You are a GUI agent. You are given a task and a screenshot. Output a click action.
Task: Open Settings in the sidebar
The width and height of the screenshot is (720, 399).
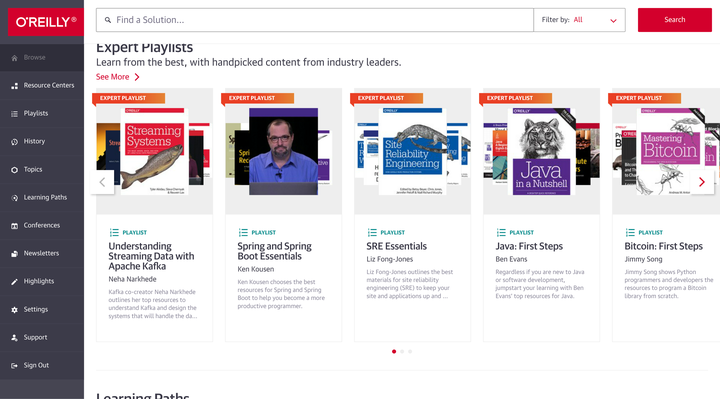[x=42, y=309]
